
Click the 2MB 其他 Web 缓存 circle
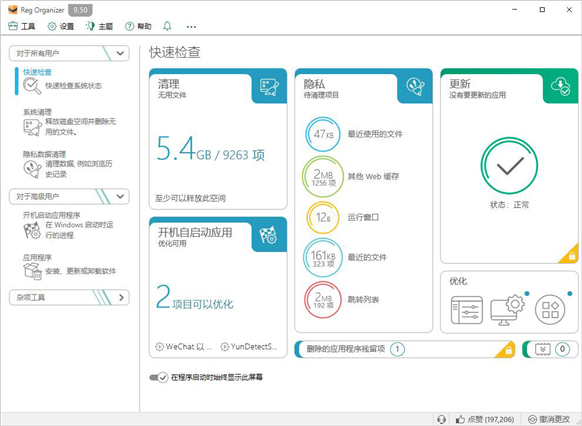(323, 176)
